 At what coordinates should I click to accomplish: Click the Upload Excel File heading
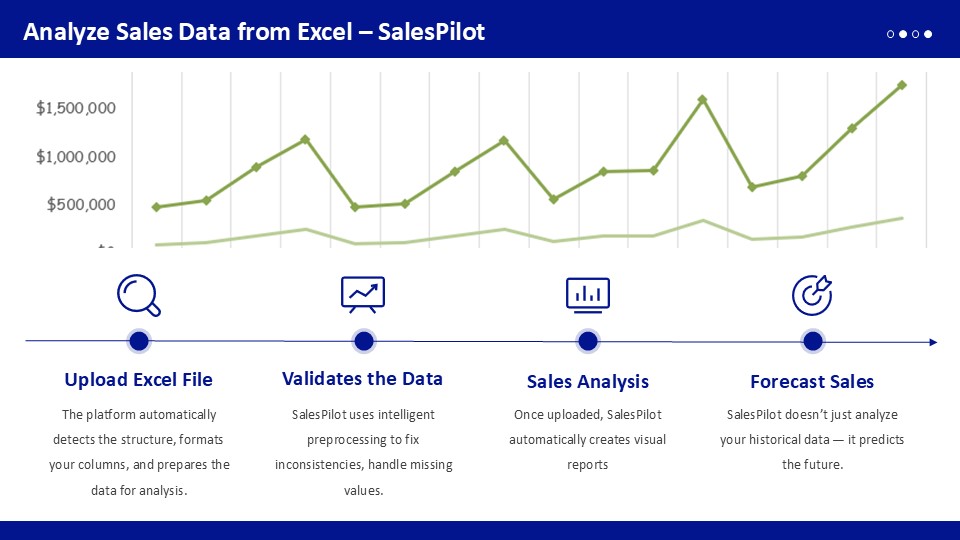coord(138,380)
